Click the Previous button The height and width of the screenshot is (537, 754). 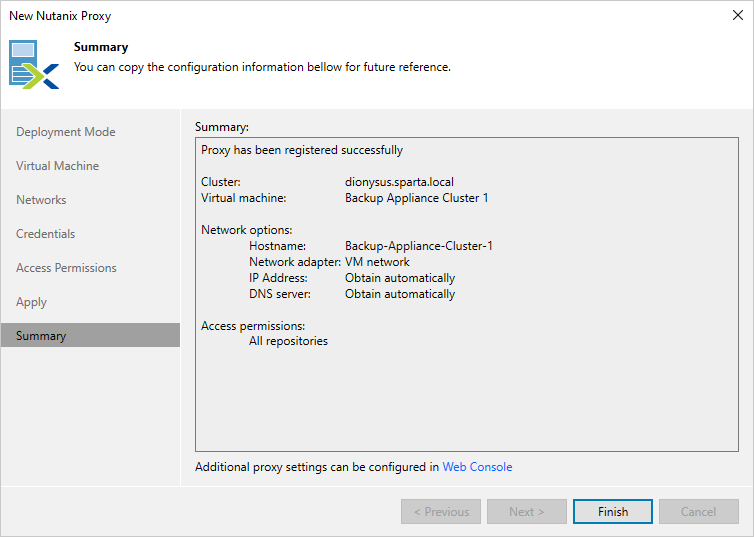pos(441,512)
